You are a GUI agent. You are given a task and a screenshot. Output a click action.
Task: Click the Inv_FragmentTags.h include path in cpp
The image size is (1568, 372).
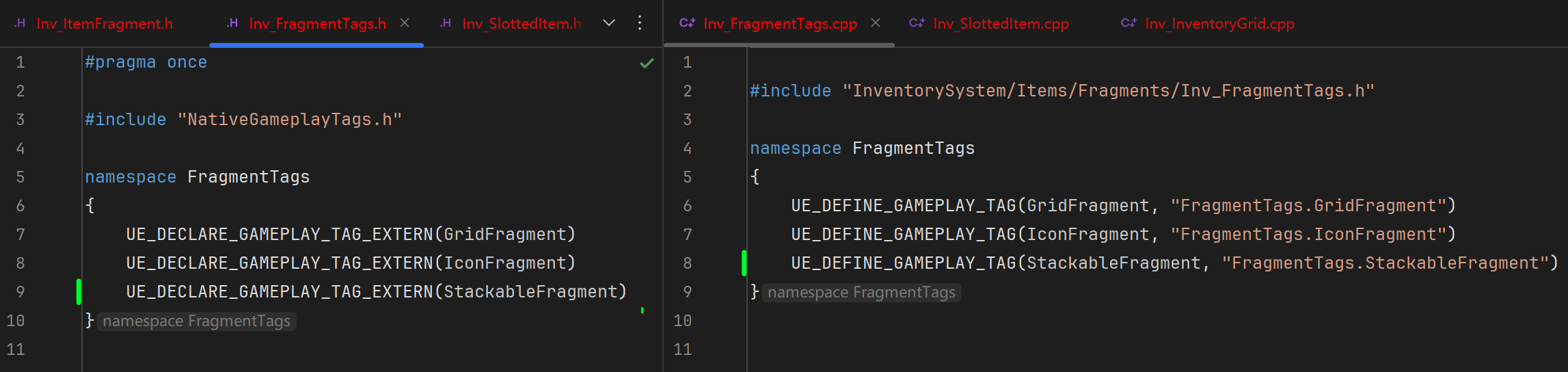click(x=1108, y=91)
